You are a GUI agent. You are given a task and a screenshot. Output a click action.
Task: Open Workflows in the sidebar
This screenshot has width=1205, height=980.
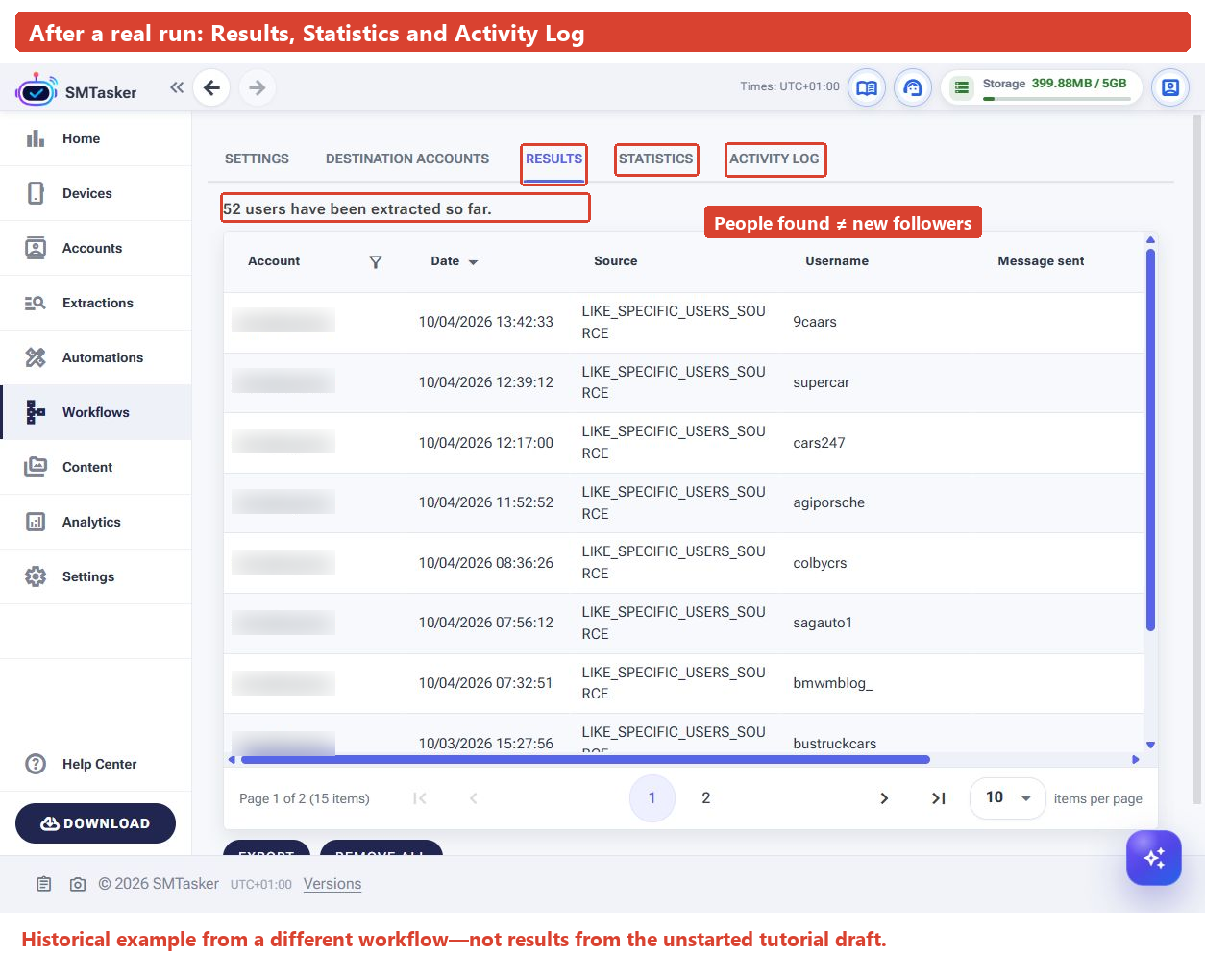(95, 412)
